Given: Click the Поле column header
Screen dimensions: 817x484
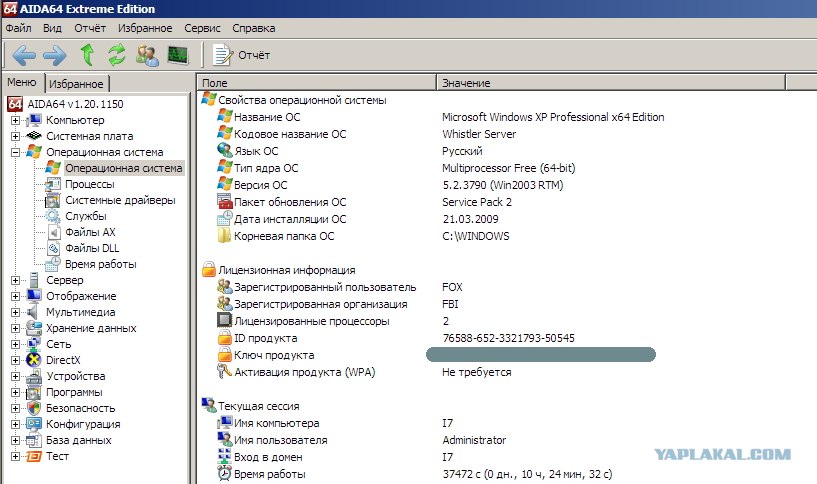Looking at the screenshot, I should (317, 83).
